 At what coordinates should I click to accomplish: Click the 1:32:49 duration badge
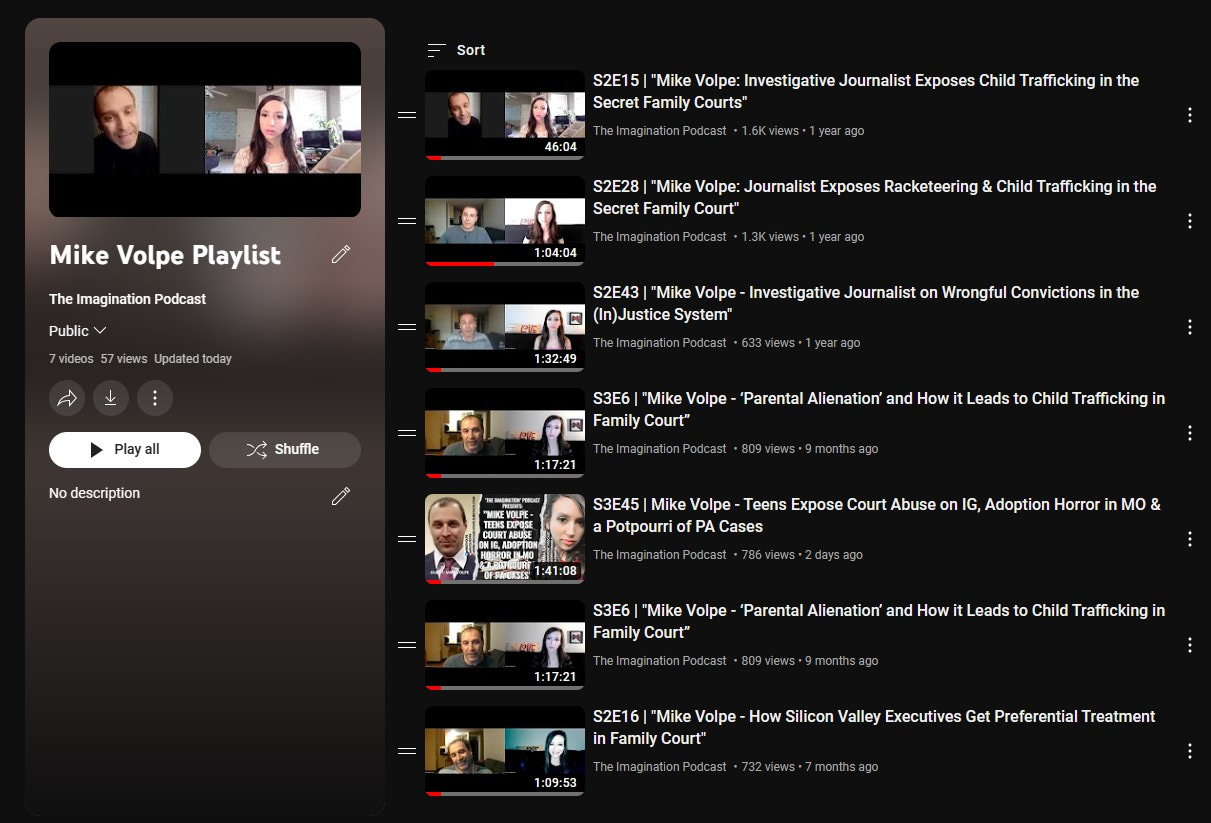point(555,359)
